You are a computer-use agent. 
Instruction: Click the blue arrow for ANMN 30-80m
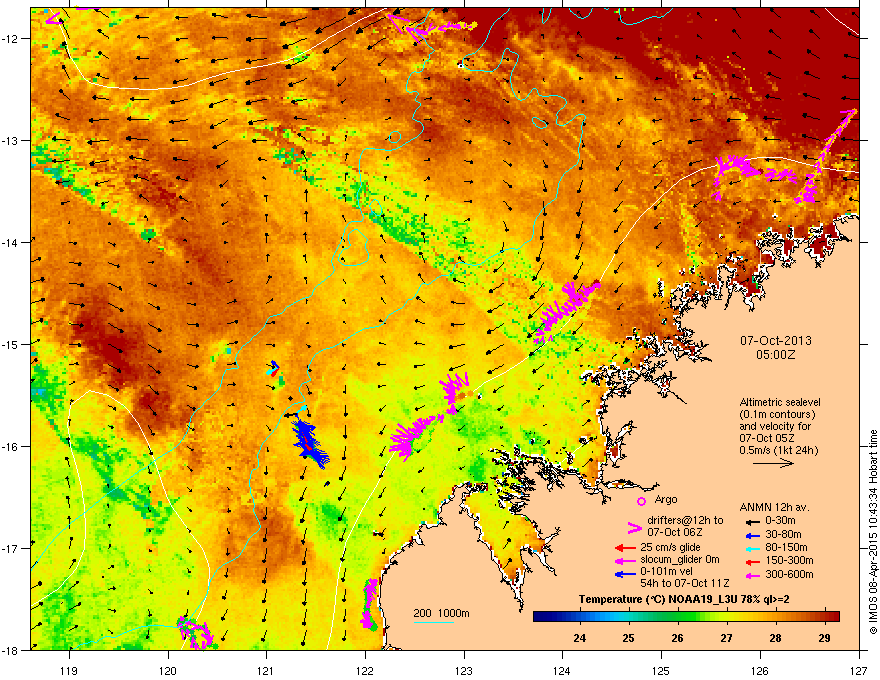(752, 535)
